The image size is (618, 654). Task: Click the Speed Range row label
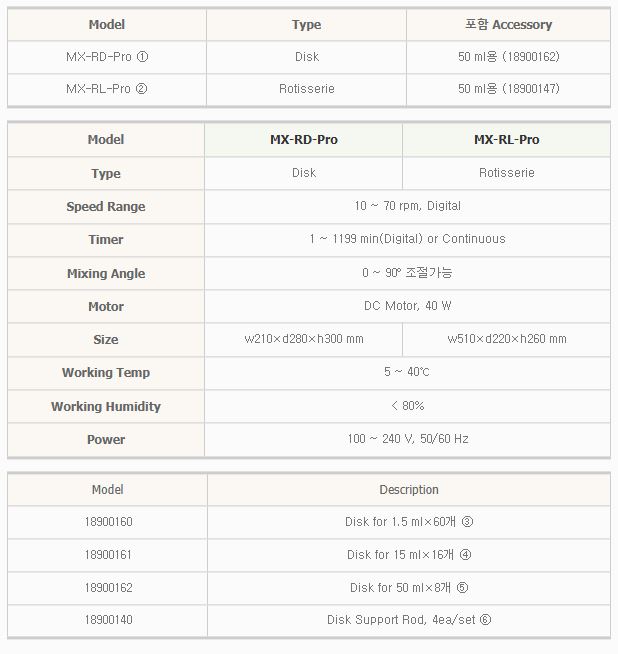(x=106, y=207)
